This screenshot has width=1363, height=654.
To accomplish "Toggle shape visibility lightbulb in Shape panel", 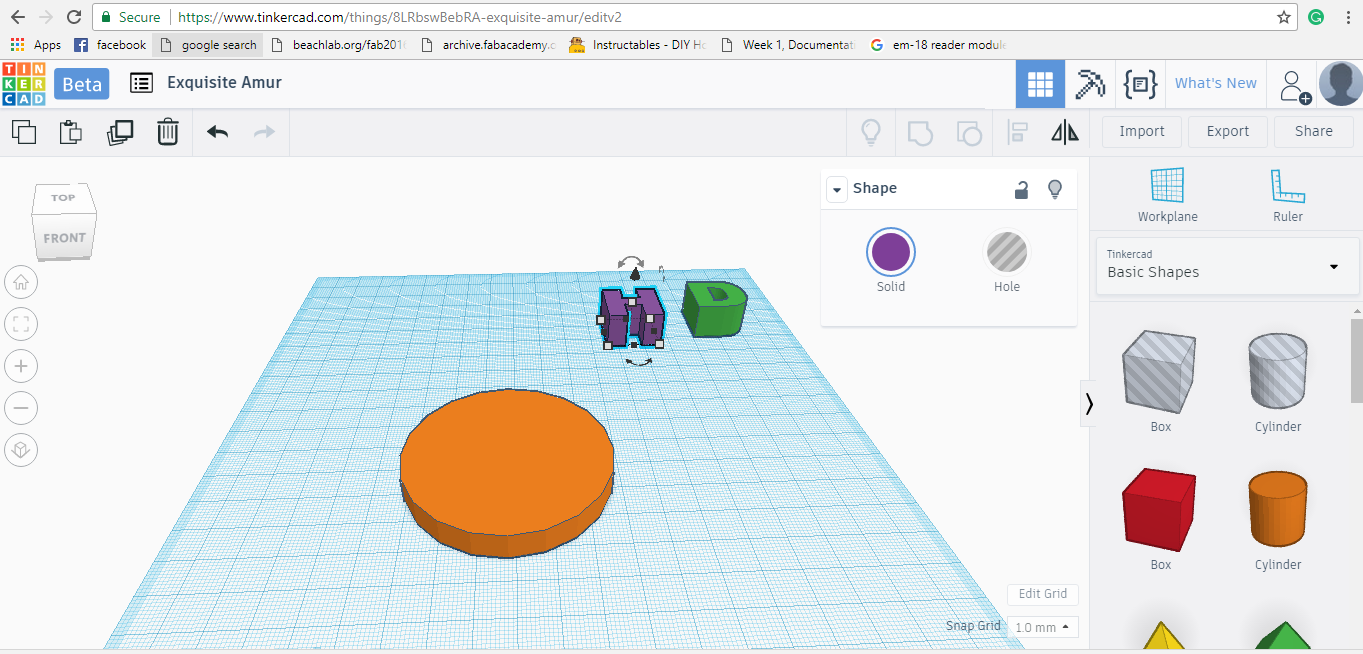I will [1054, 189].
